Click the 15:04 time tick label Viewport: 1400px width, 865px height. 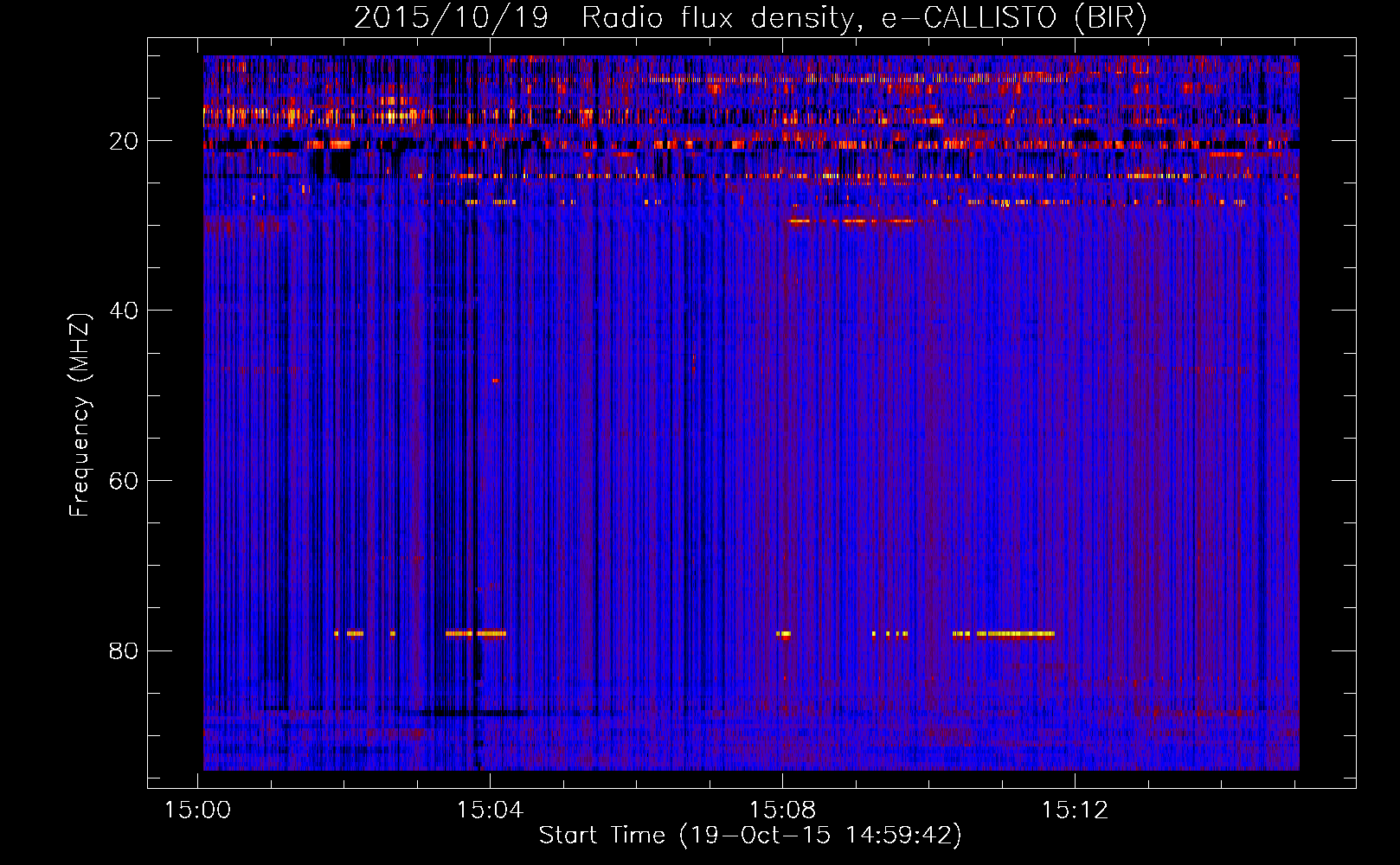pyautogui.click(x=491, y=811)
